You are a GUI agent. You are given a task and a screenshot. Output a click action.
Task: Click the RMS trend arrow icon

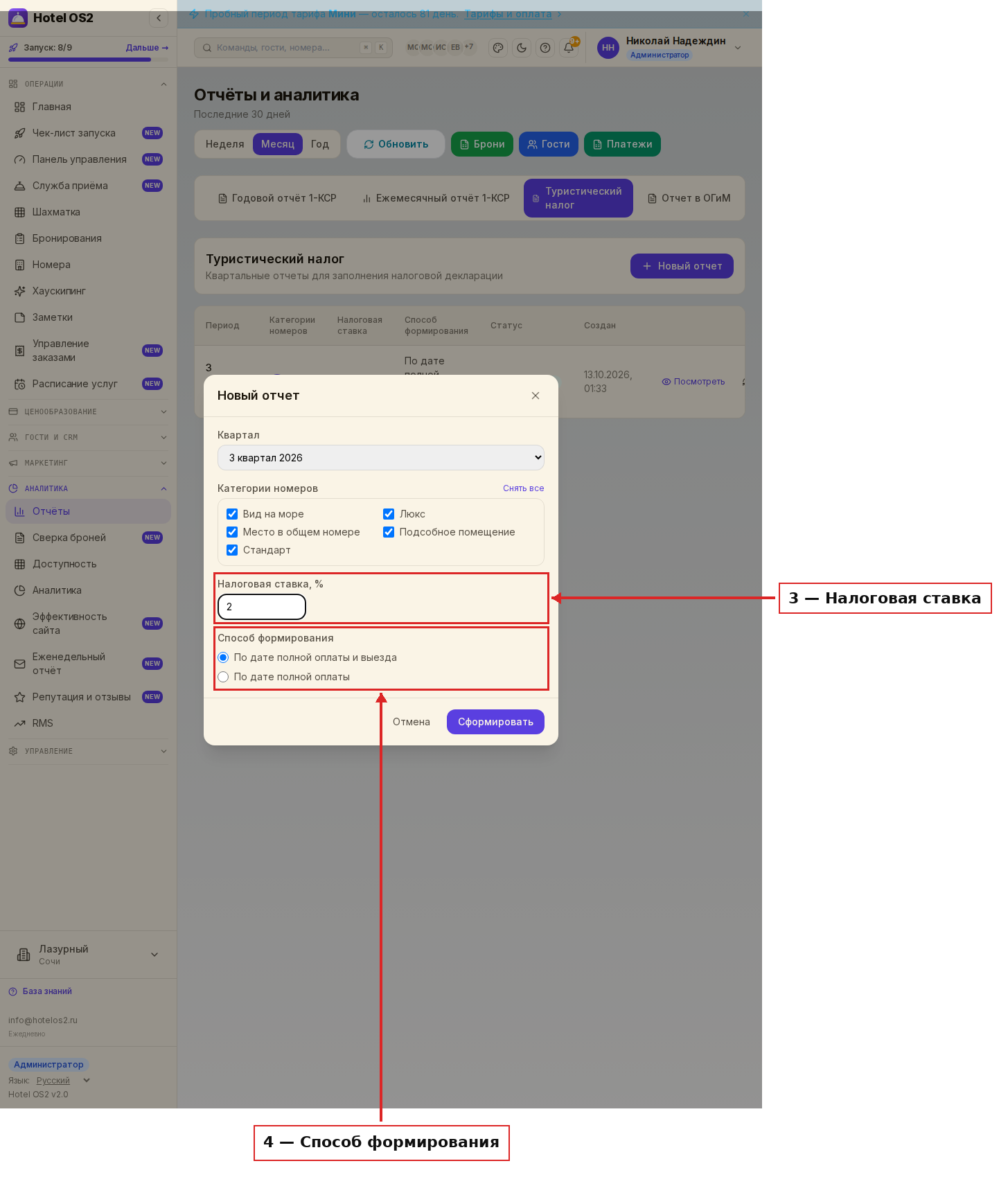(19, 723)
